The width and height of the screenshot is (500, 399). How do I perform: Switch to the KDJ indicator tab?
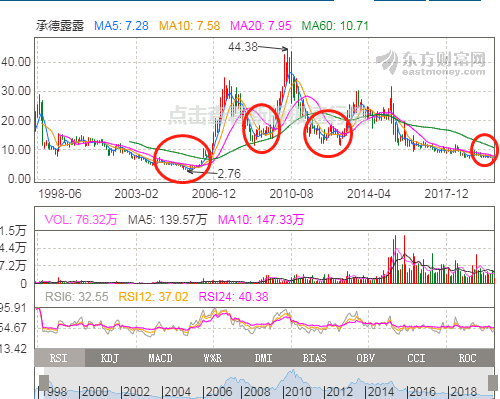click(x=111, y=358)
